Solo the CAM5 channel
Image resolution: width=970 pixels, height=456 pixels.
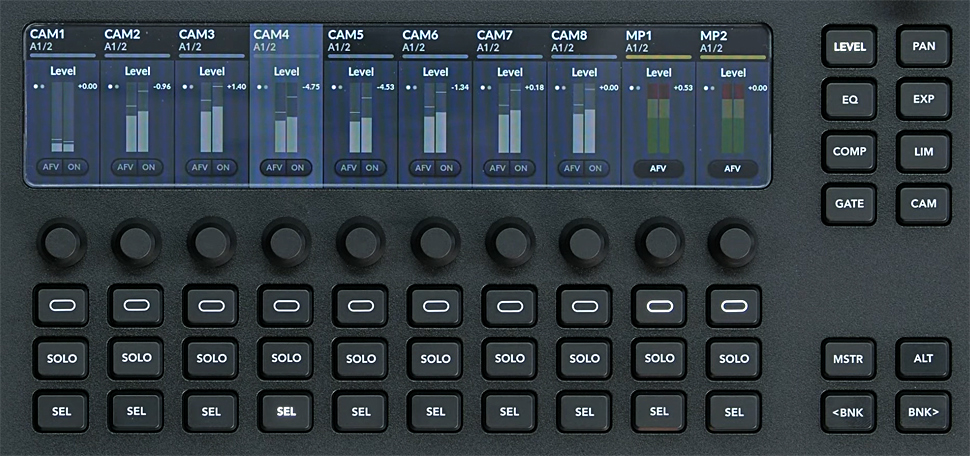coord(361,358)
